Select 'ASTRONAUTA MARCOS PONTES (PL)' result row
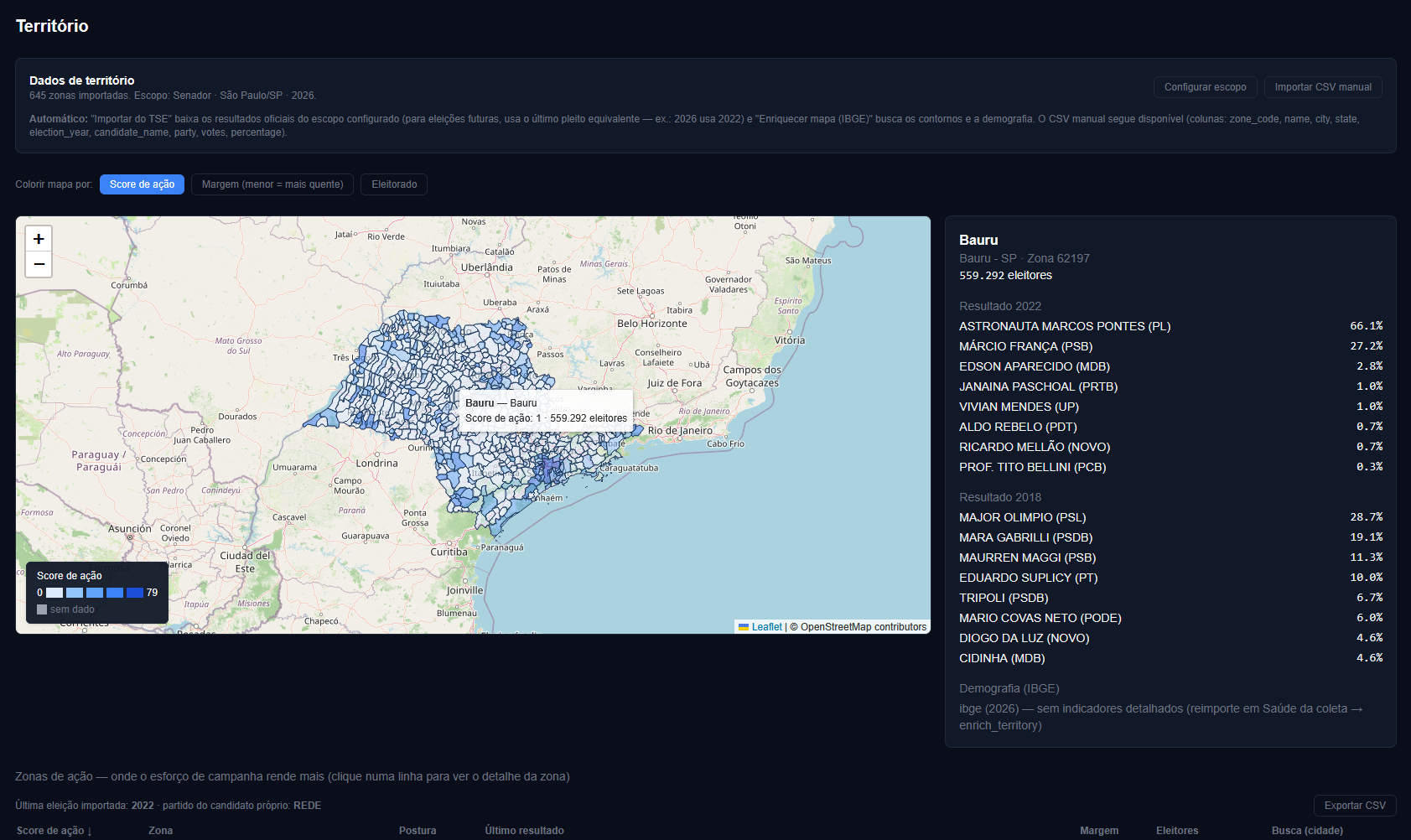This screenshot has width=1411, height=840. point(1170,326)
